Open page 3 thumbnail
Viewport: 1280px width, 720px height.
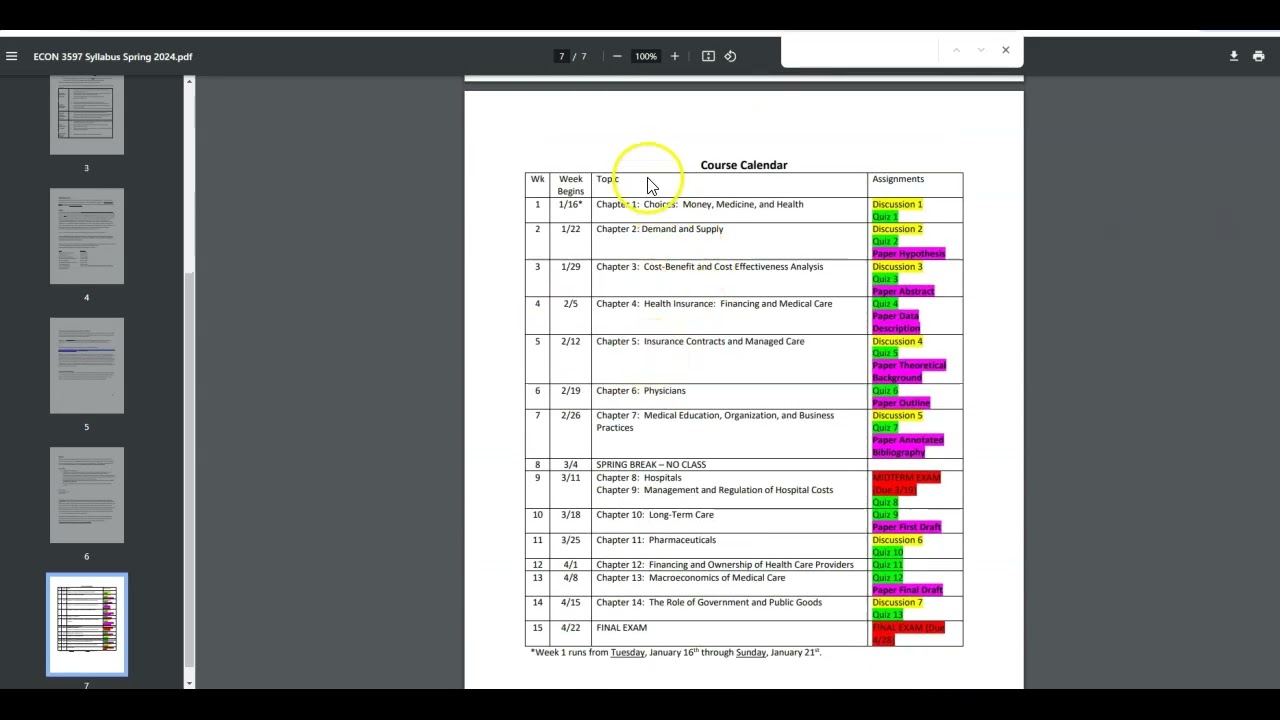[87, 115]
